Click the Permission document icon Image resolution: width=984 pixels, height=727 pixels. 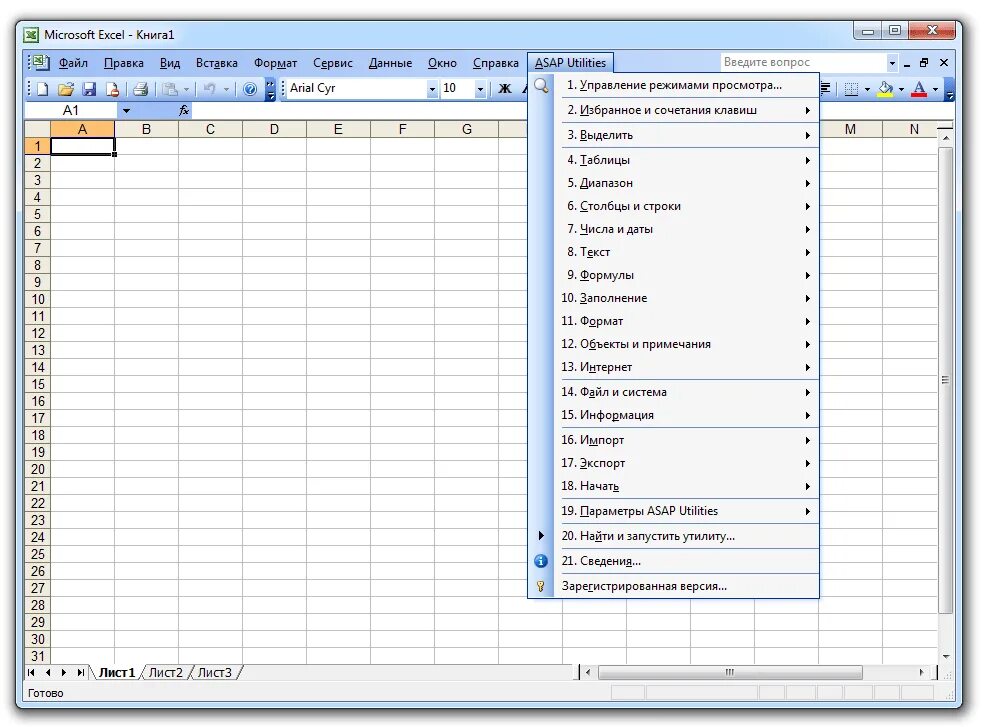[x=112, y=89]
